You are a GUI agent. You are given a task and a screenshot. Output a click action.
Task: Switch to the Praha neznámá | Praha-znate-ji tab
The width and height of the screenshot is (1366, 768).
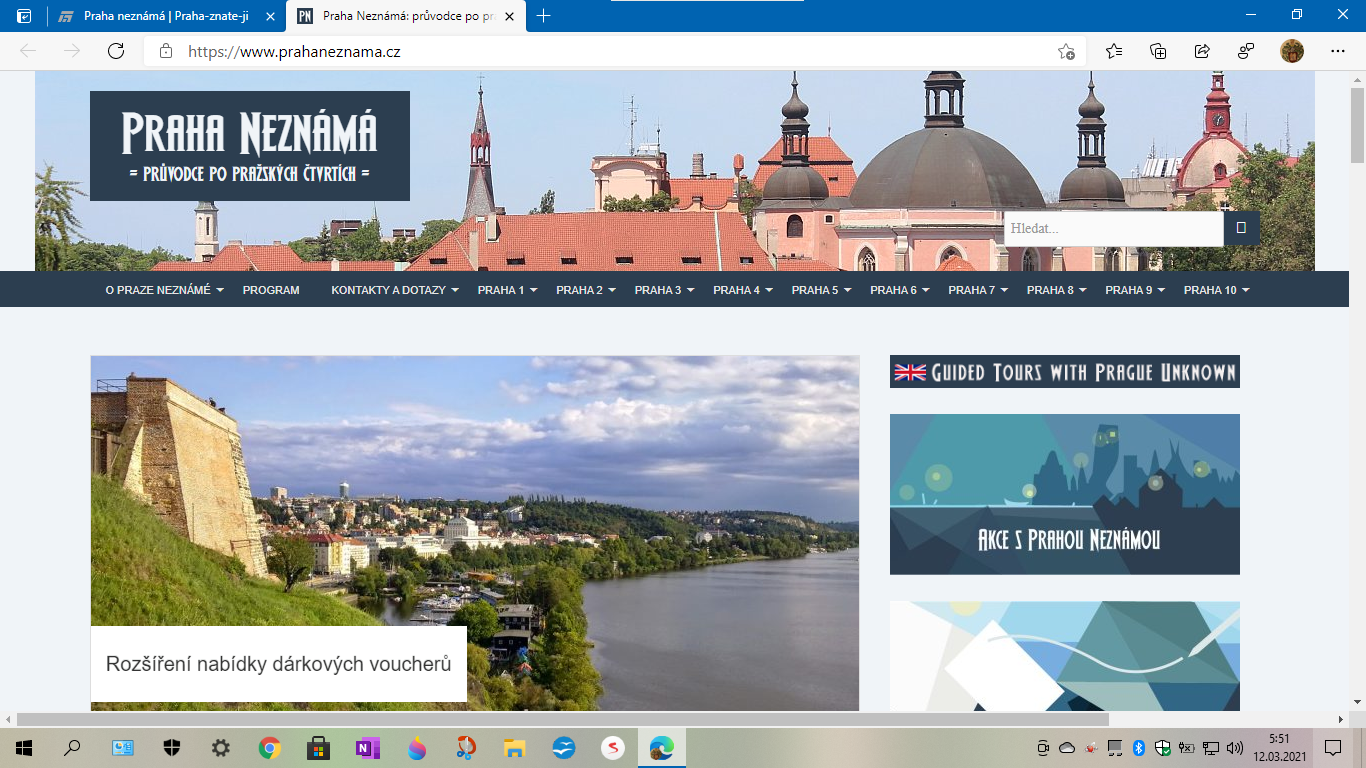pos(167,16)
